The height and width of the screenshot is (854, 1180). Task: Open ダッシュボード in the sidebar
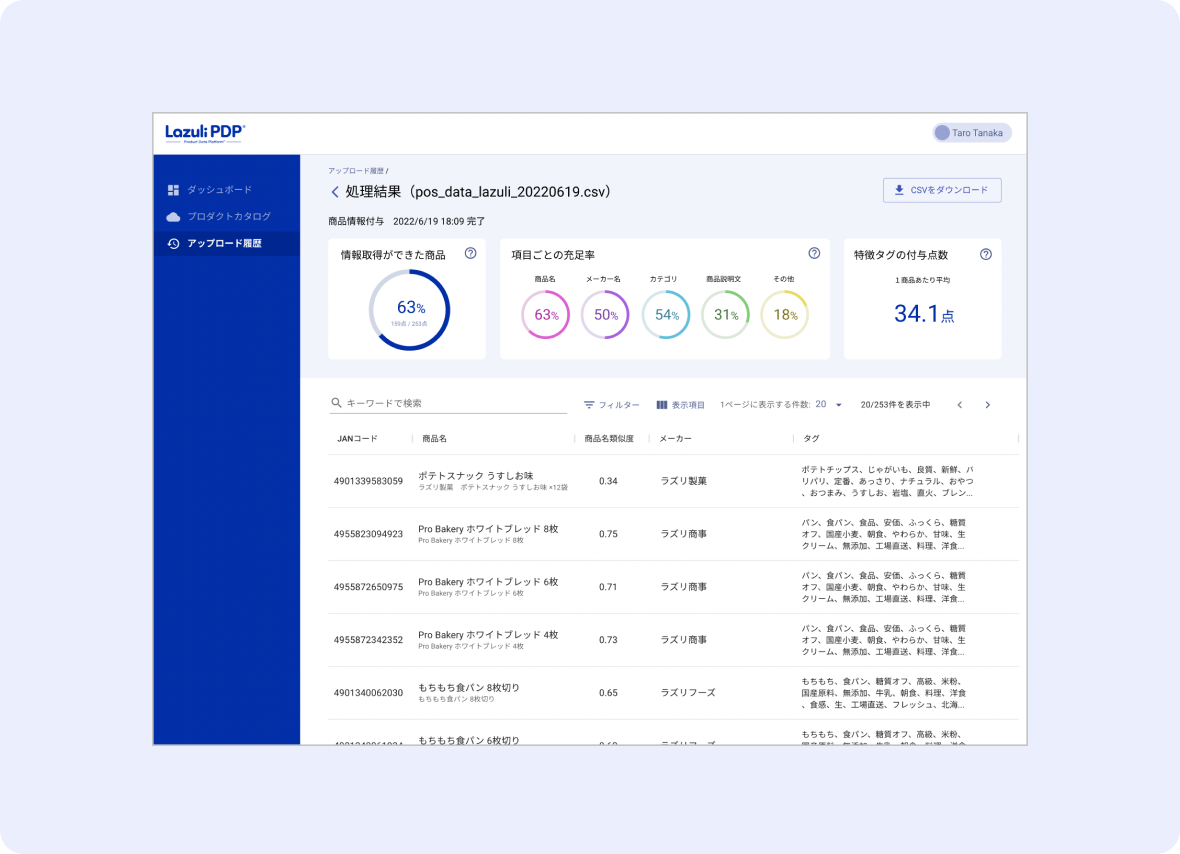click(x=219, y=190)
